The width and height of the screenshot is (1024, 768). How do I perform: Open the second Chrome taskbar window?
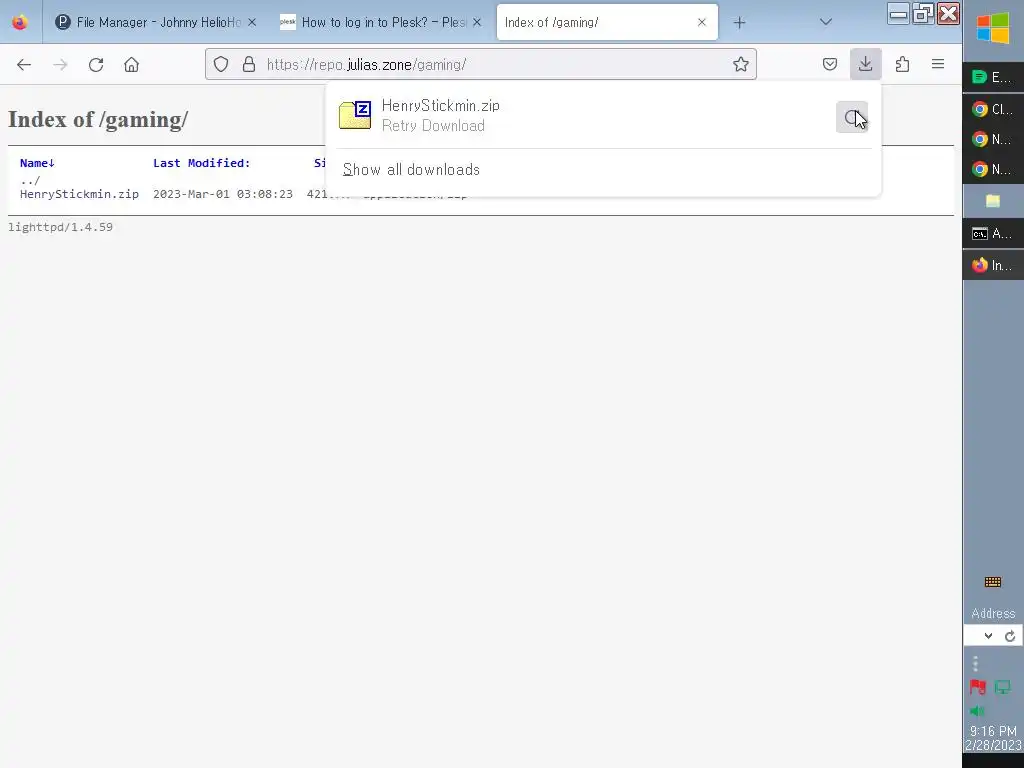pyautogui.click(x=993, y=139)
